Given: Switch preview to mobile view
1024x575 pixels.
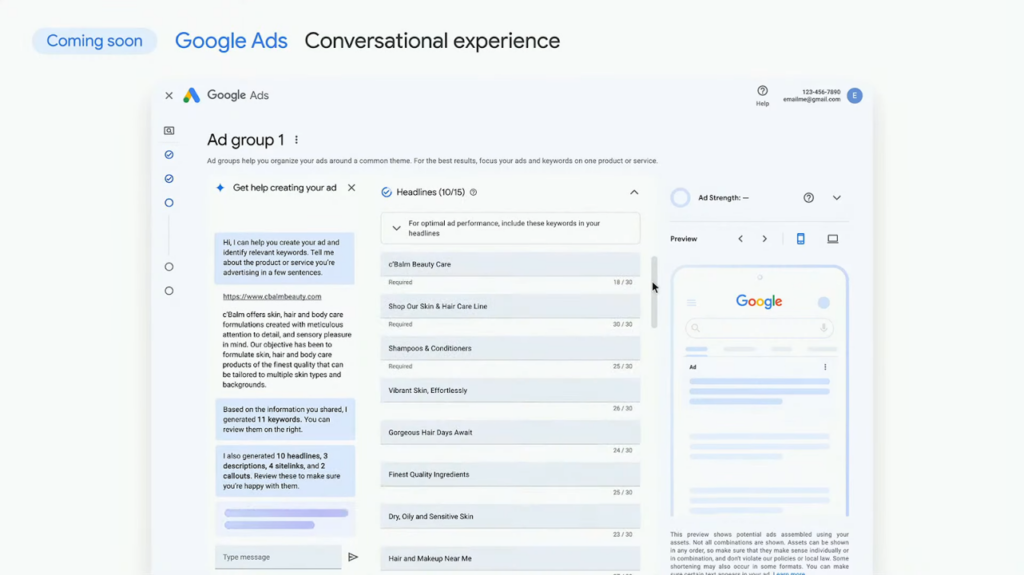Looking at the screenshot, I should click(801, 238).
